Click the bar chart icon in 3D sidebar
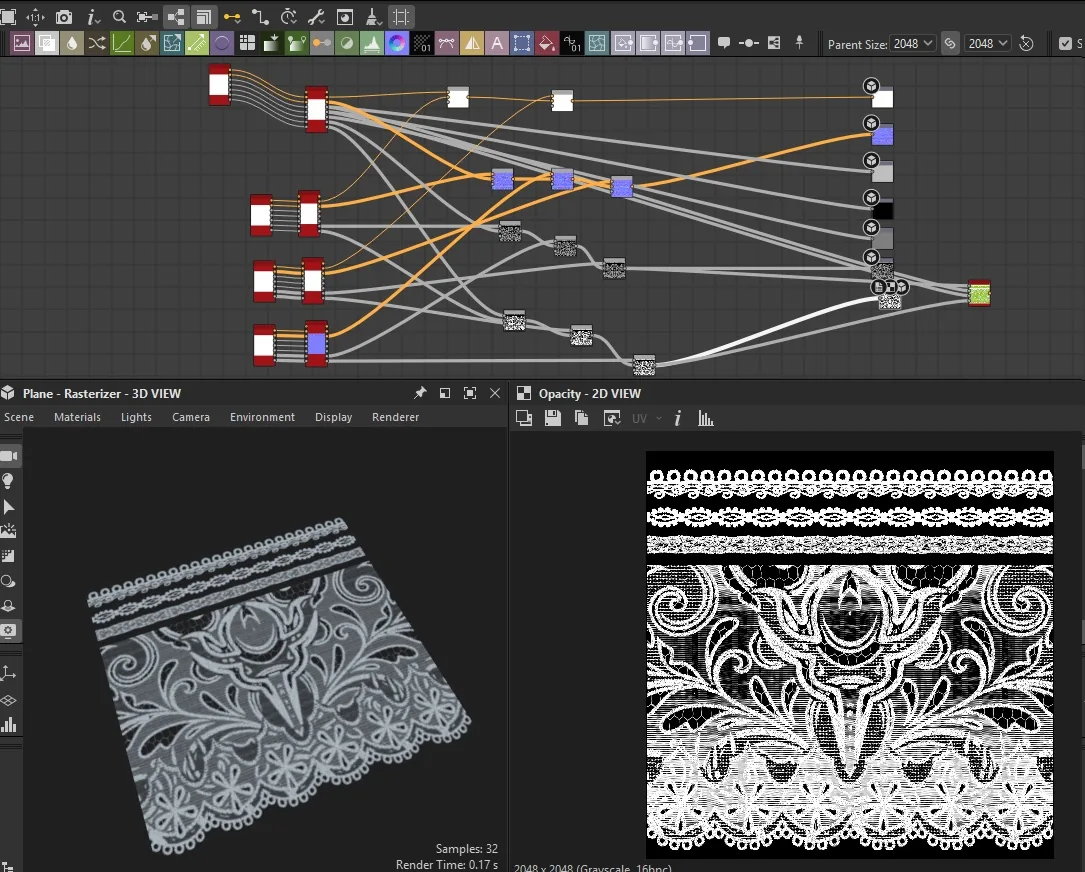Viewport: 1085px width, 872px height. [8, 725]
